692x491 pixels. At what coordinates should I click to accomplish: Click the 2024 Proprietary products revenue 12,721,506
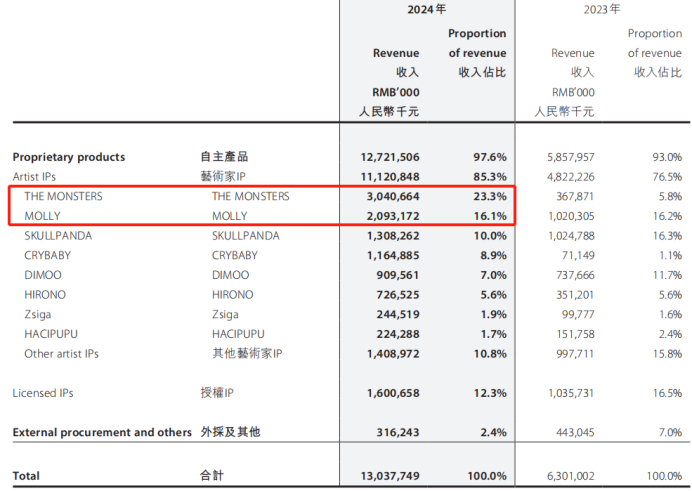tap(390, 157)
